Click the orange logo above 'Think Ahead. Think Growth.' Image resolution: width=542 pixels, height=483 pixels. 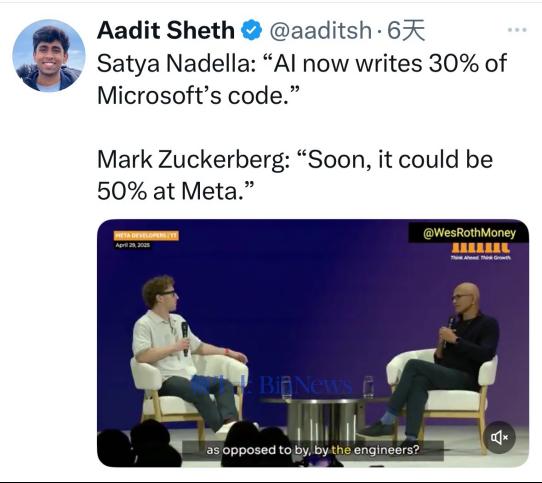(480, 248)
